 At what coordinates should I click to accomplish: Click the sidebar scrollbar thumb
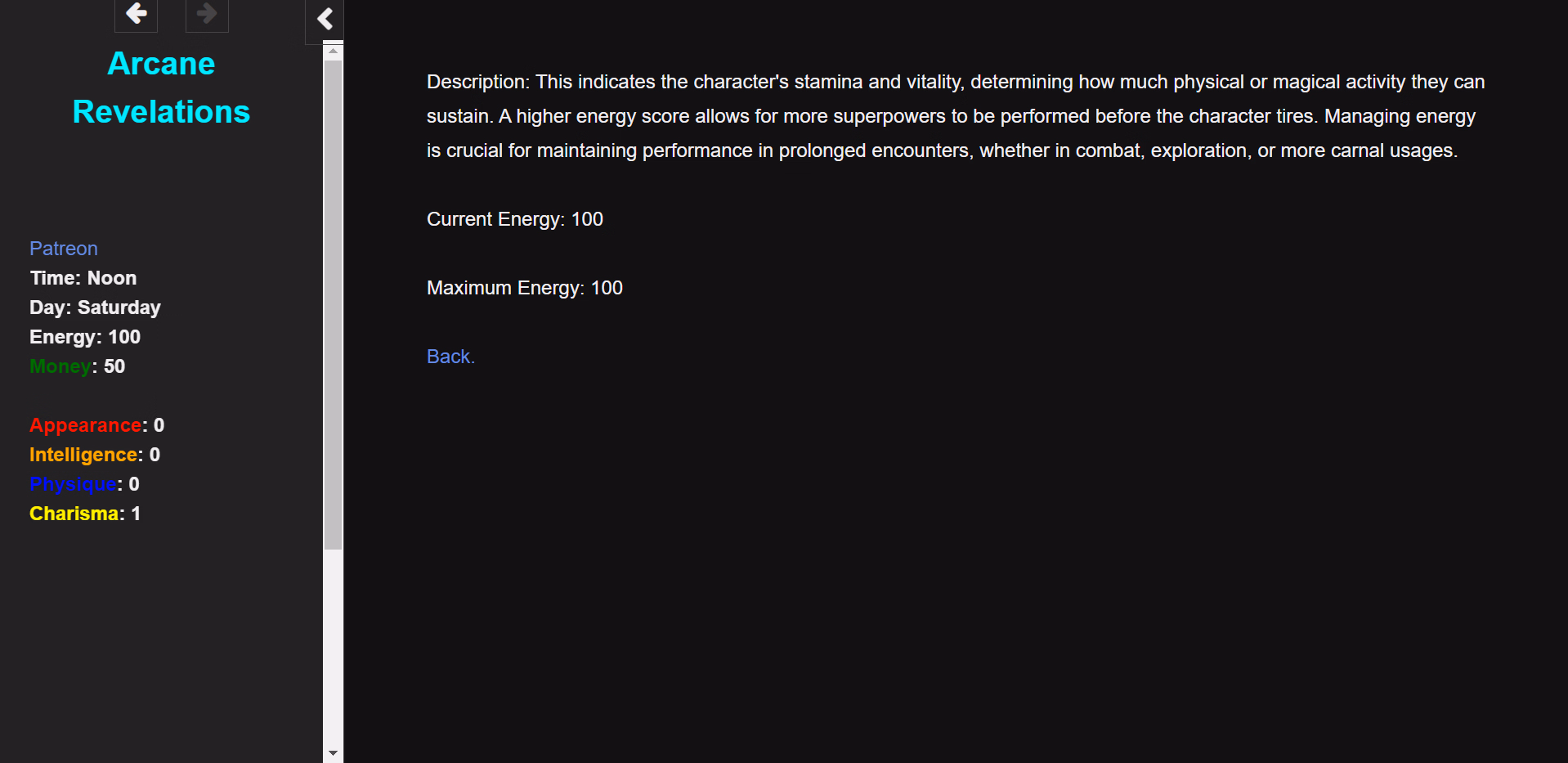tap(333, 304)
